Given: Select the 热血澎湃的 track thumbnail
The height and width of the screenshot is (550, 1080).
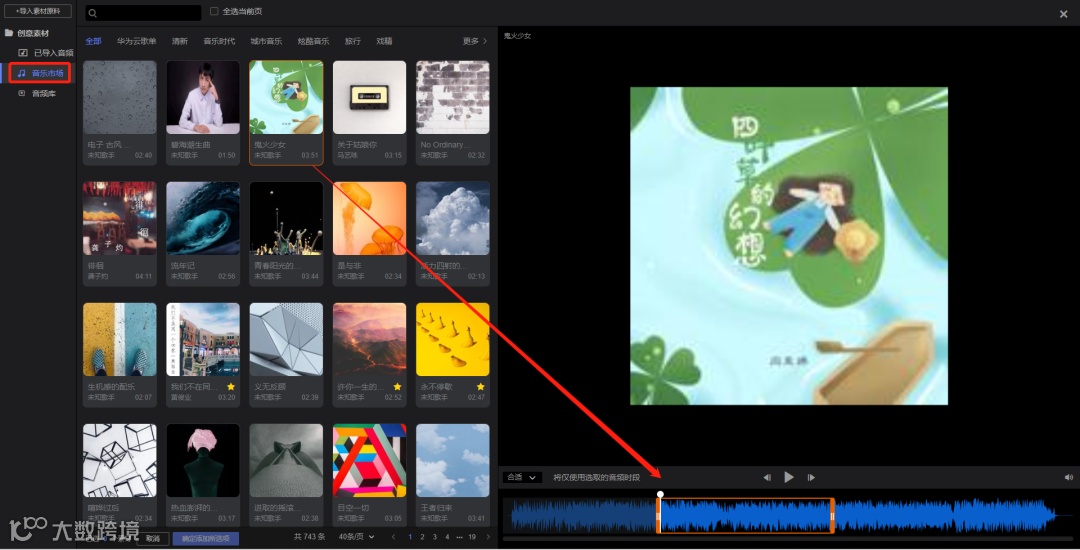Looking at the screenshot, I should 203,461.
